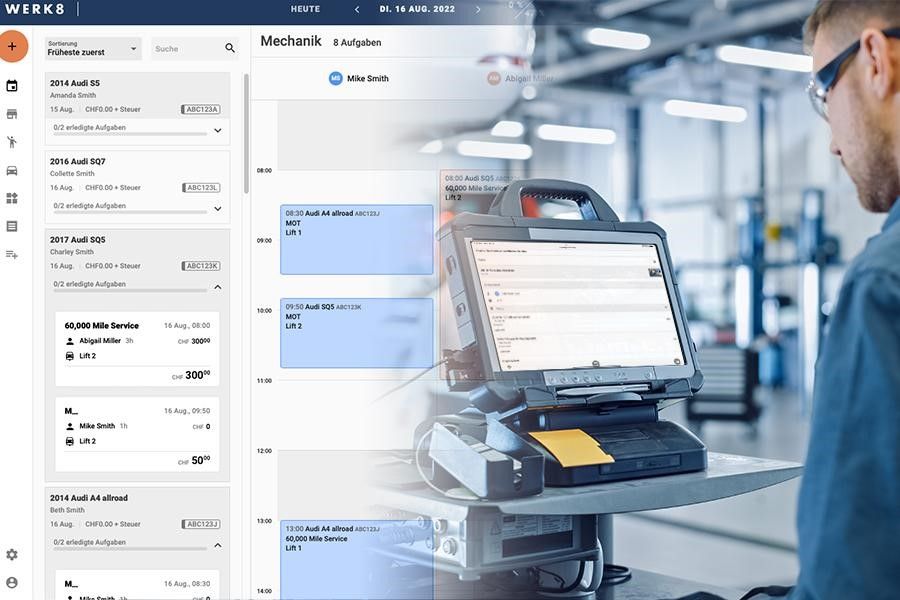Click the search magnifier icon
The height and width of the screenshot is (600, 900).
tap(230, 48)
